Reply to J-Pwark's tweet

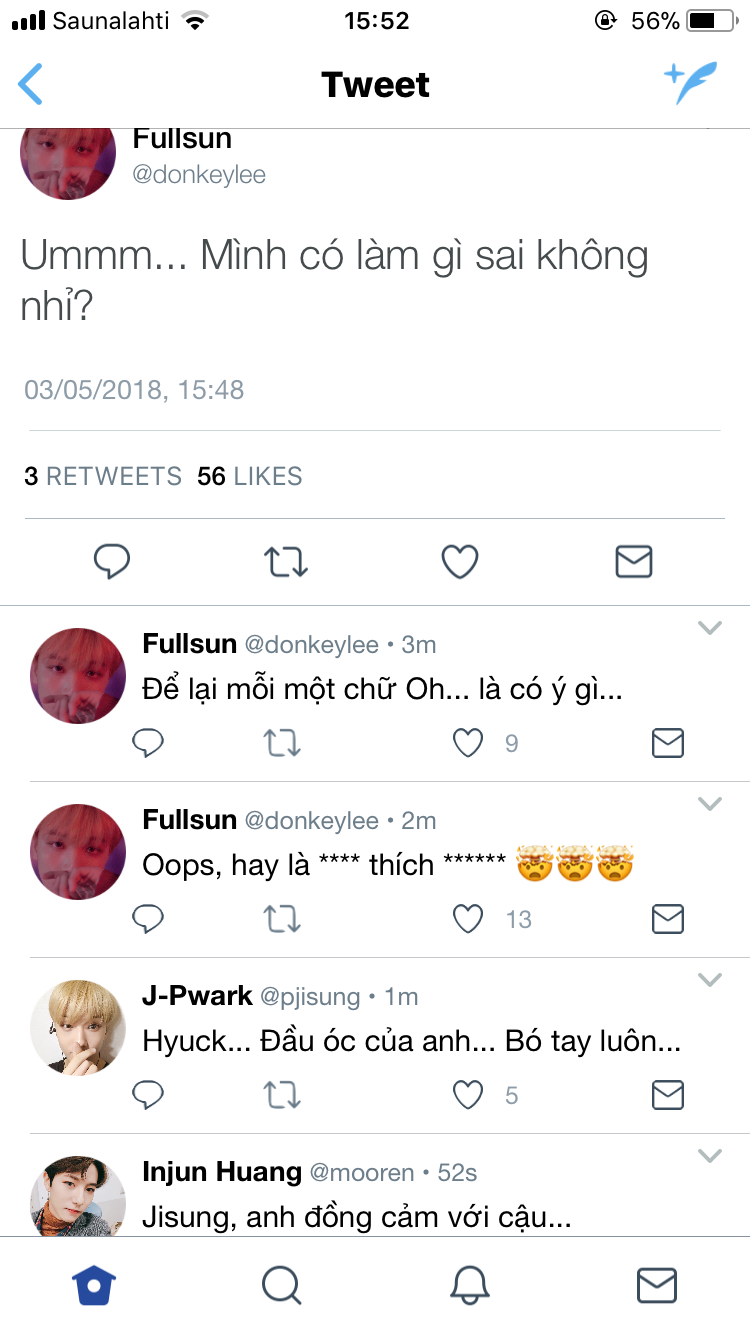pos(148,1095)
